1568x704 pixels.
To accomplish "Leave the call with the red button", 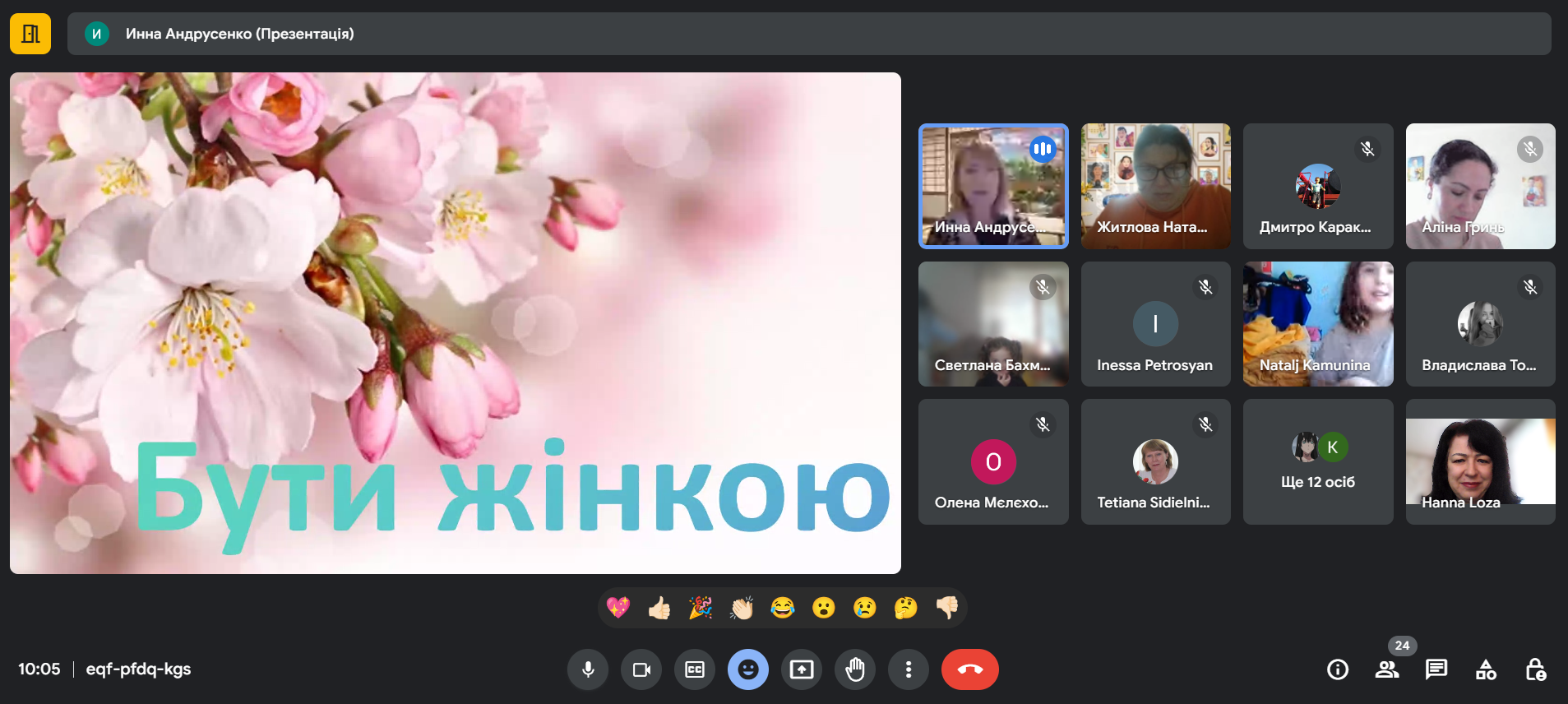I will coord(970,669).
